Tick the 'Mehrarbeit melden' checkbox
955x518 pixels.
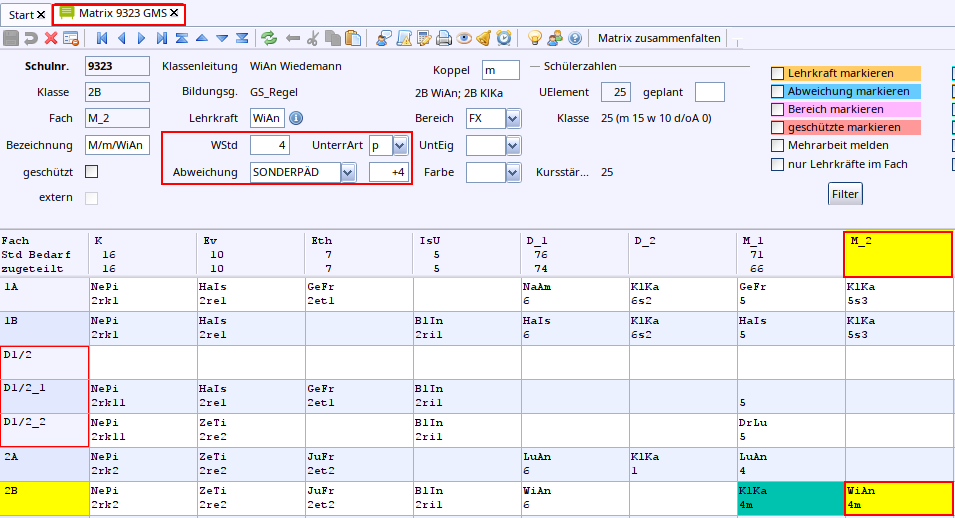(778, 146)
